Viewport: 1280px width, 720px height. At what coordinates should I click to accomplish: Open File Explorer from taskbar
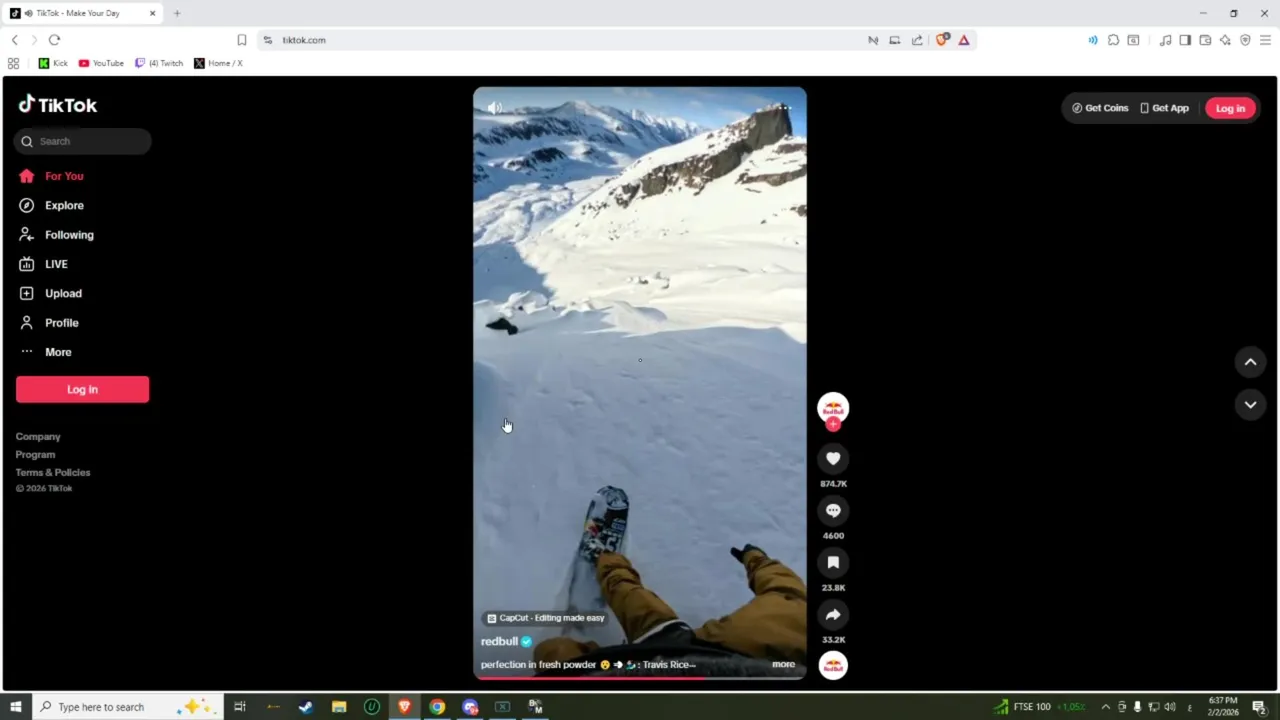pyautogui.click(x=339, y=707)
